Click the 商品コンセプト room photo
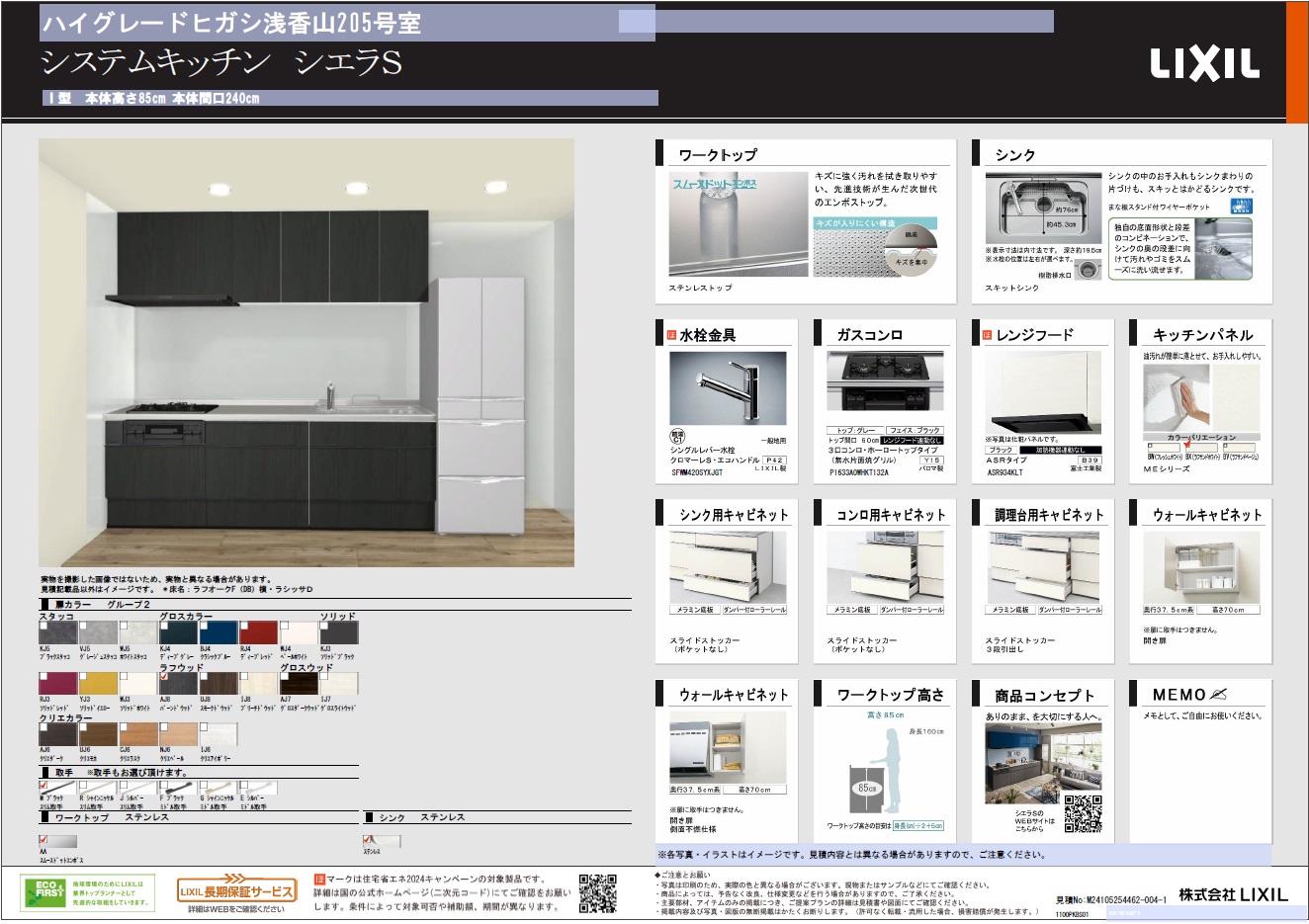Viewport: 1309px width, 924px height. click(1043, 763)
